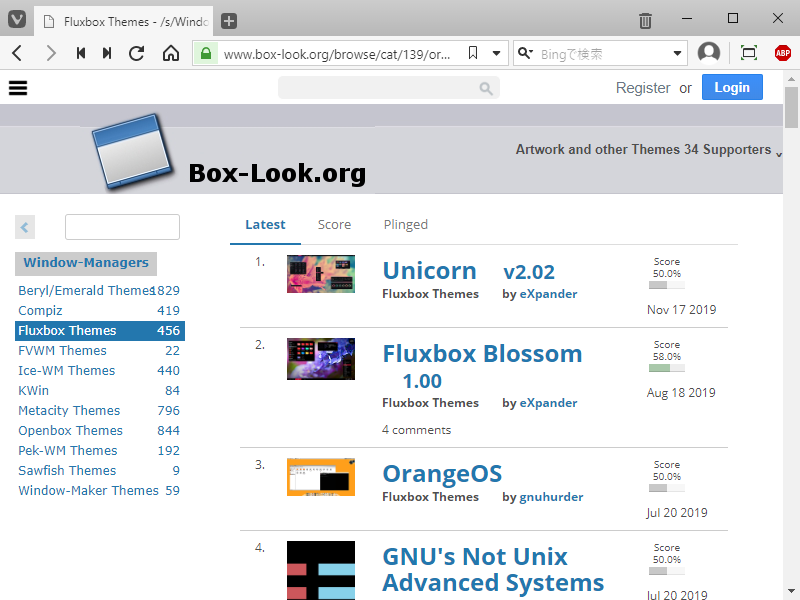Open the OrangeOS thumbnail
Viewport: 800px width, 600px height.
coord(321,477)
